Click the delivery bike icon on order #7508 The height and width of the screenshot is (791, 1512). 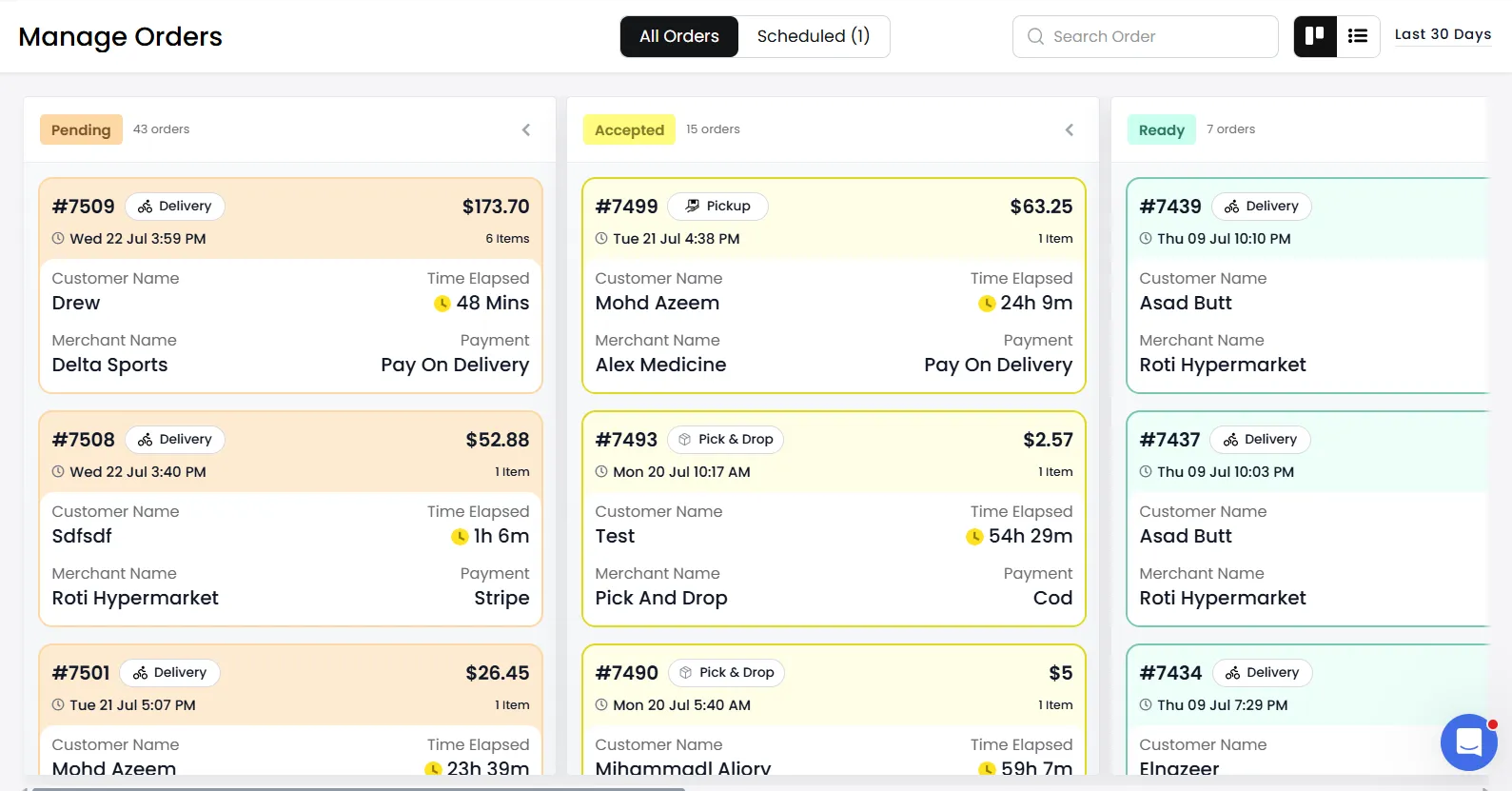click(x=145, y=440)
